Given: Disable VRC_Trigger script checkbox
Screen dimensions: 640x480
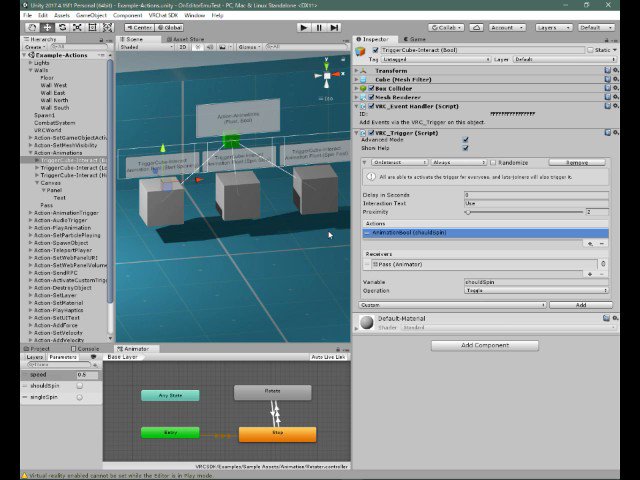Looking at the screenshot, I should tap(371, 133).
